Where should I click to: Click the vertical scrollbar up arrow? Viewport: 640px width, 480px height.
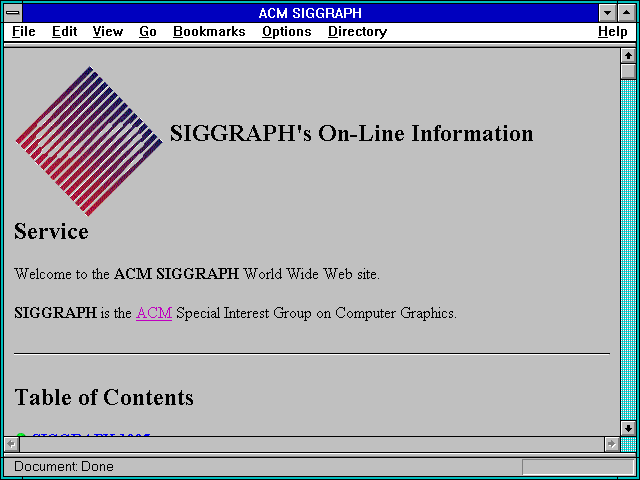click(628, 56)
